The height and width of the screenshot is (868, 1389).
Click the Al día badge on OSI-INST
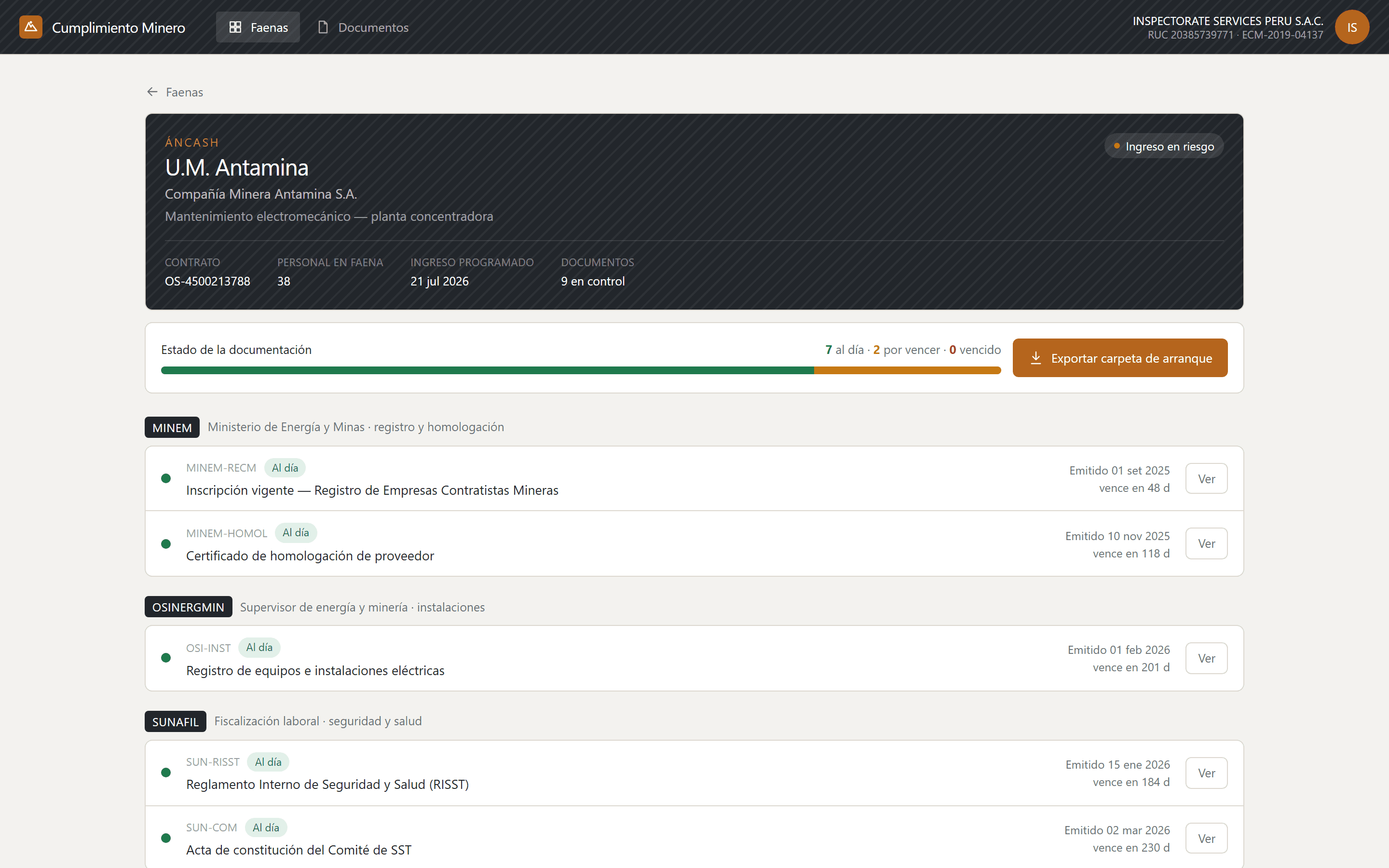(259, 648)
